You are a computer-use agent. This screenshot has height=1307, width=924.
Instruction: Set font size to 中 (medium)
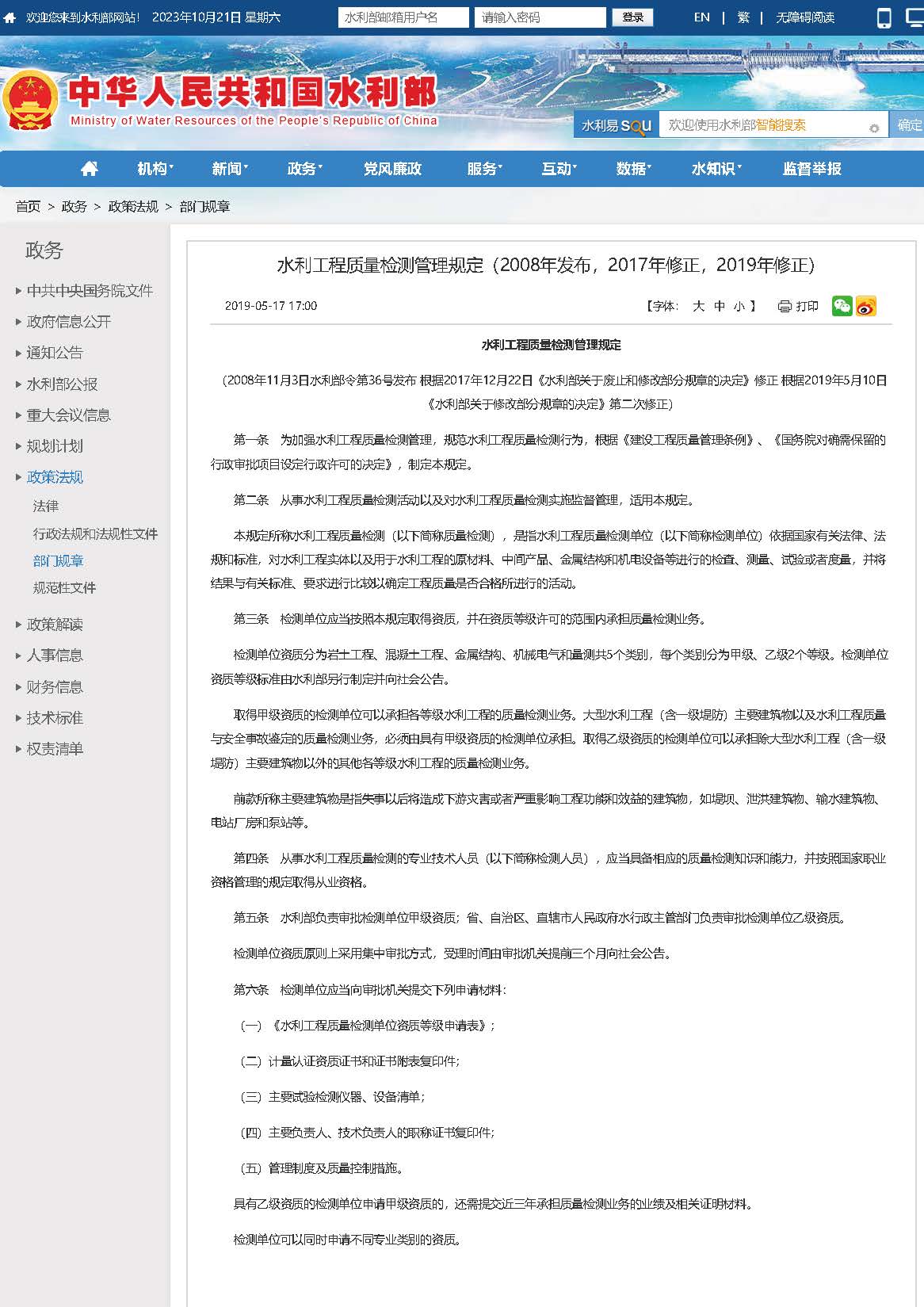click(720, 306)
